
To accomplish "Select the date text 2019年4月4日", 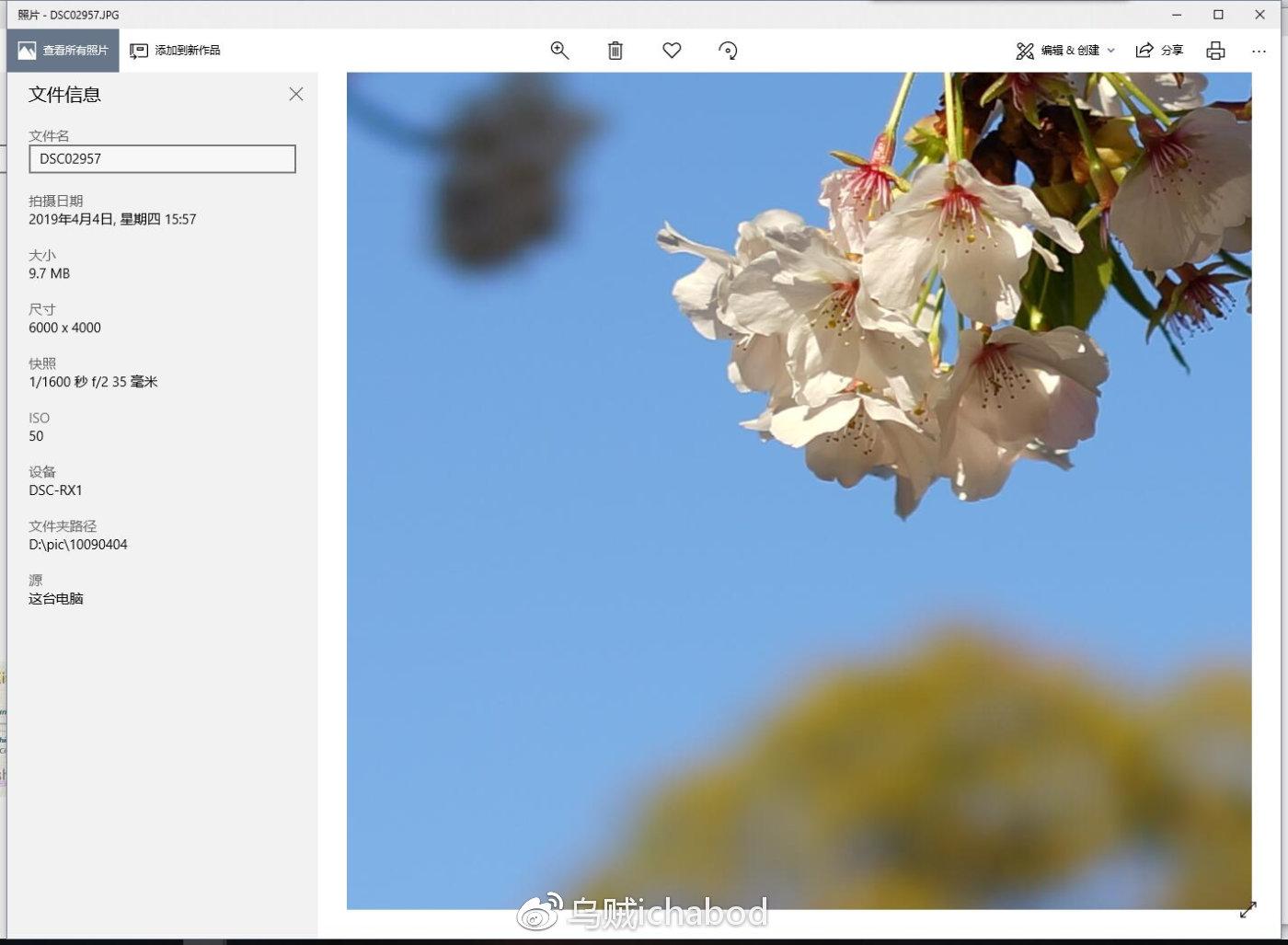I will coord(72,219).
